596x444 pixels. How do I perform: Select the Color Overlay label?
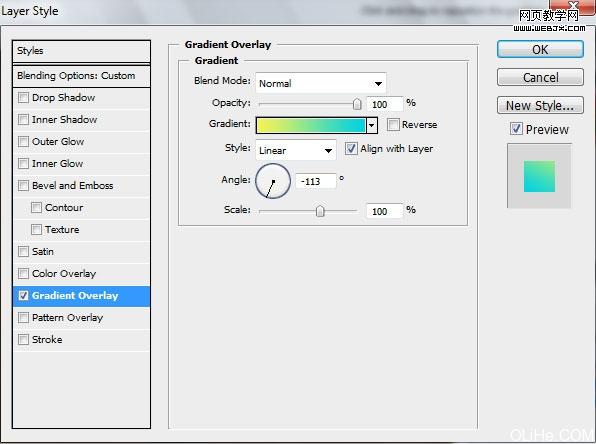[x=64, y=274]
